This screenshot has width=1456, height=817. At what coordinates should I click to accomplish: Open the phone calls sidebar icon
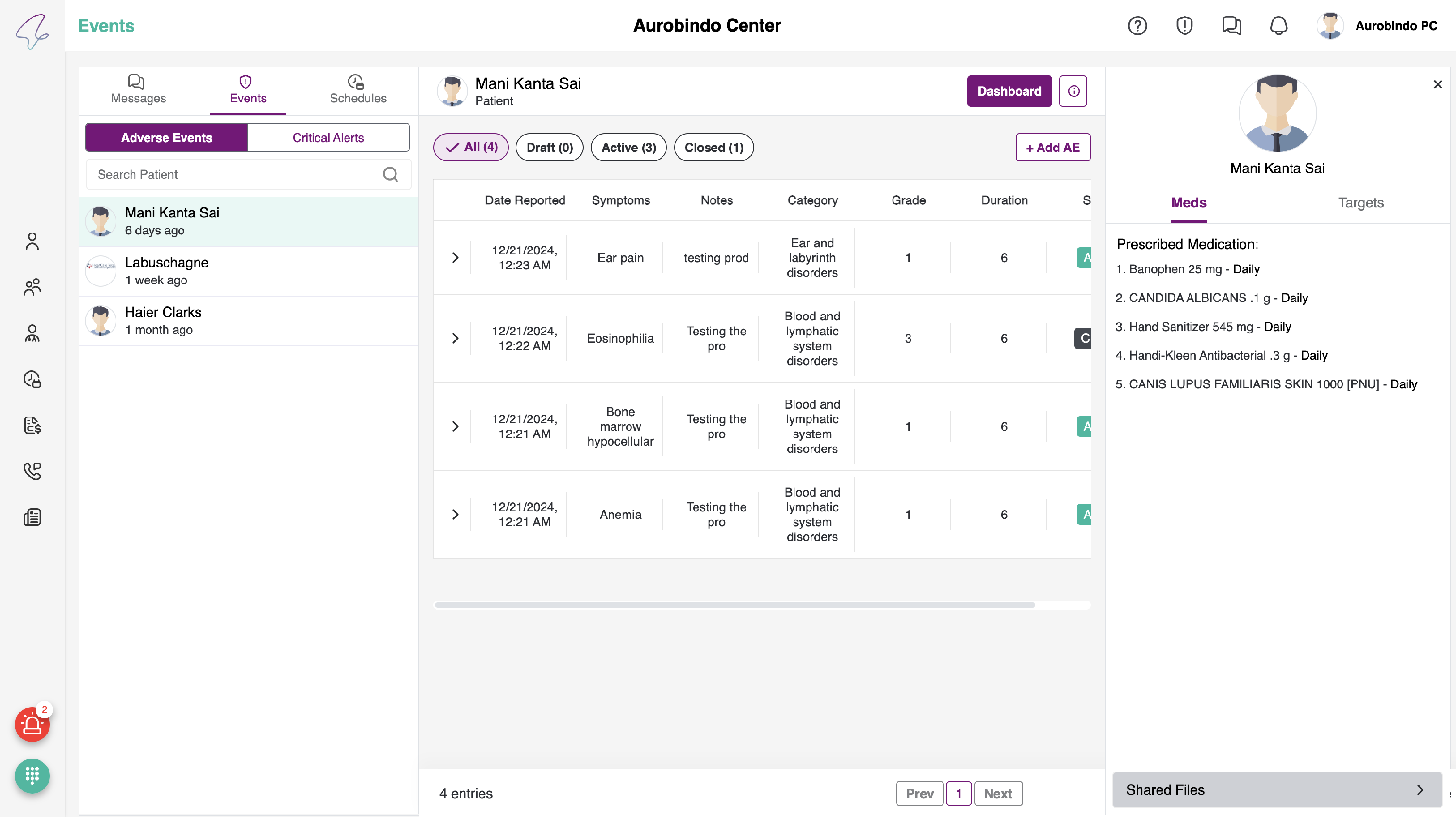32,471
